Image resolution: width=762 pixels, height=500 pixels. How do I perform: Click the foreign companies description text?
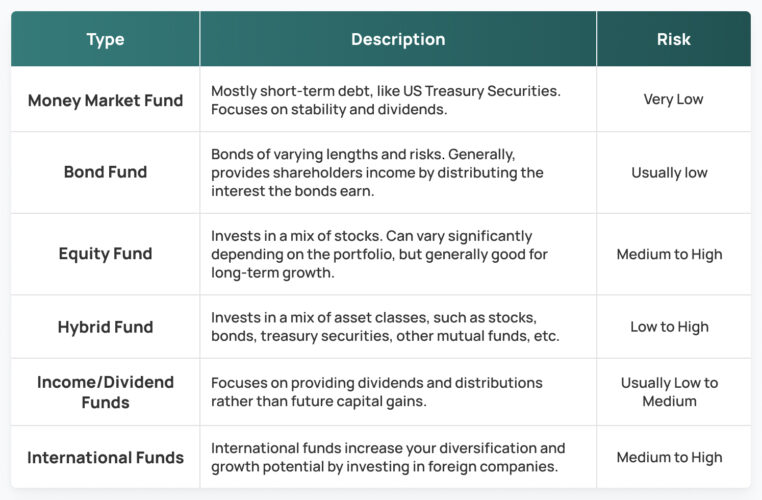[388, 457]
